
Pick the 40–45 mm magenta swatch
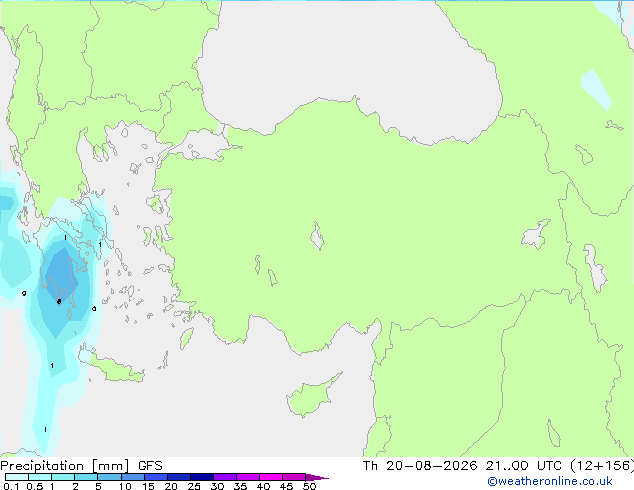click(x=271, y=477)
